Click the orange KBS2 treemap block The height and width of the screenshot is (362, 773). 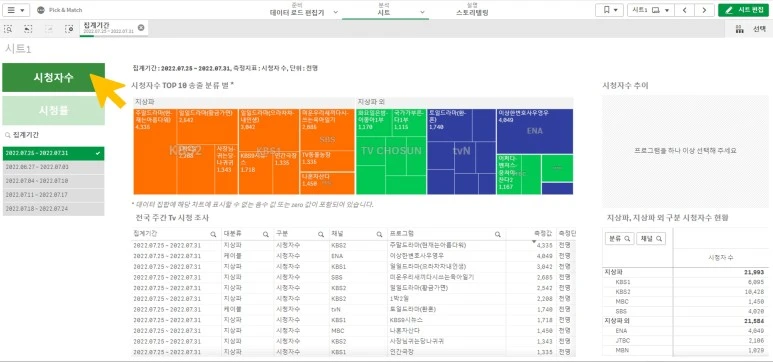(x=185, y=151)
